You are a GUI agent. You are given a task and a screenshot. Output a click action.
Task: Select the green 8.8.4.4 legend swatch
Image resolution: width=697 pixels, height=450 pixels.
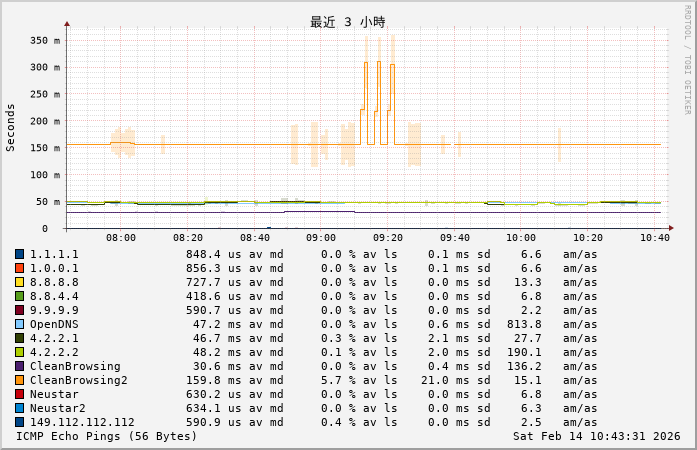tap(19, 296)
